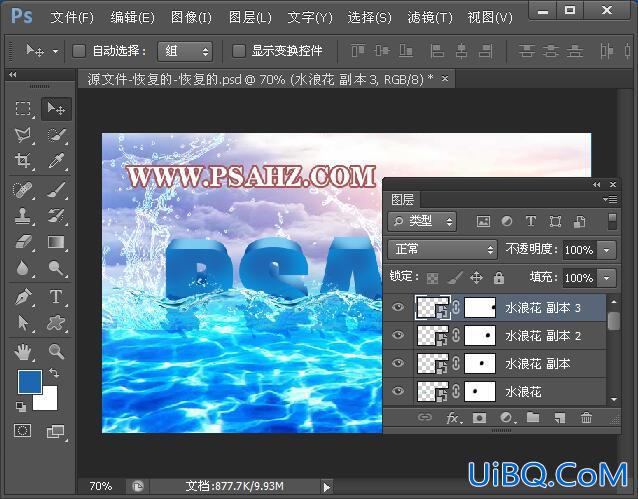Toggle type layer filter
Image resolution: width=638 pixels, height=499 pixels.
[531, 221]
